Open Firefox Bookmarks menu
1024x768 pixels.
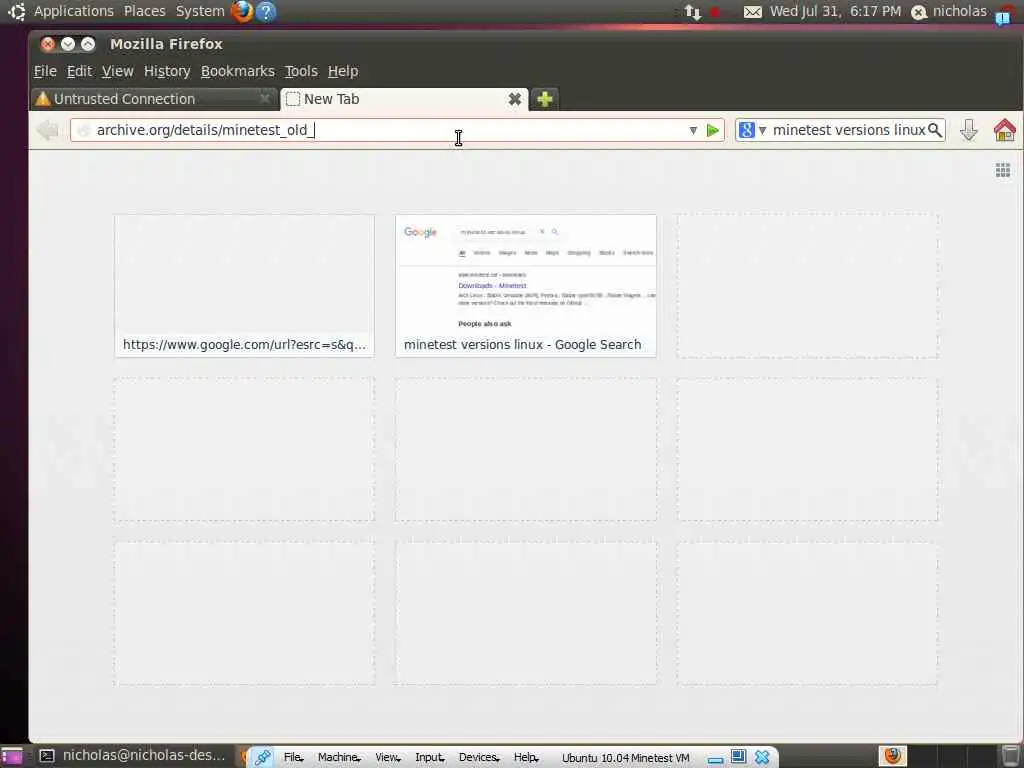pos(238,71)
